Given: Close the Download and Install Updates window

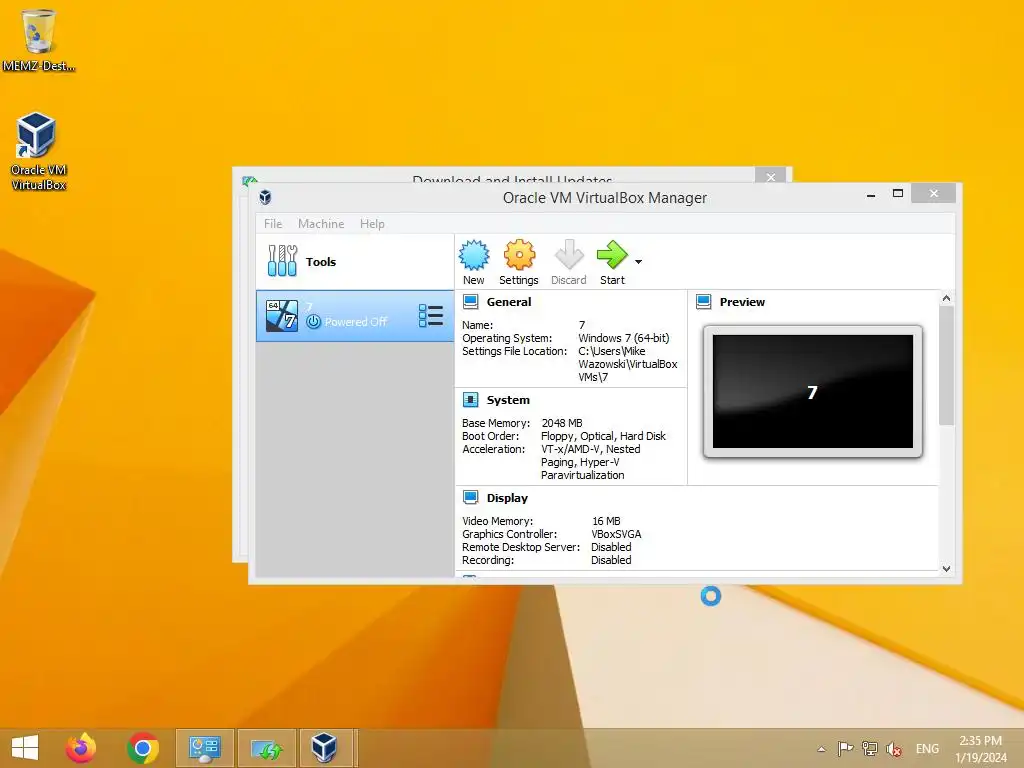Looking at the screenshot, I should tap(771, 176).
